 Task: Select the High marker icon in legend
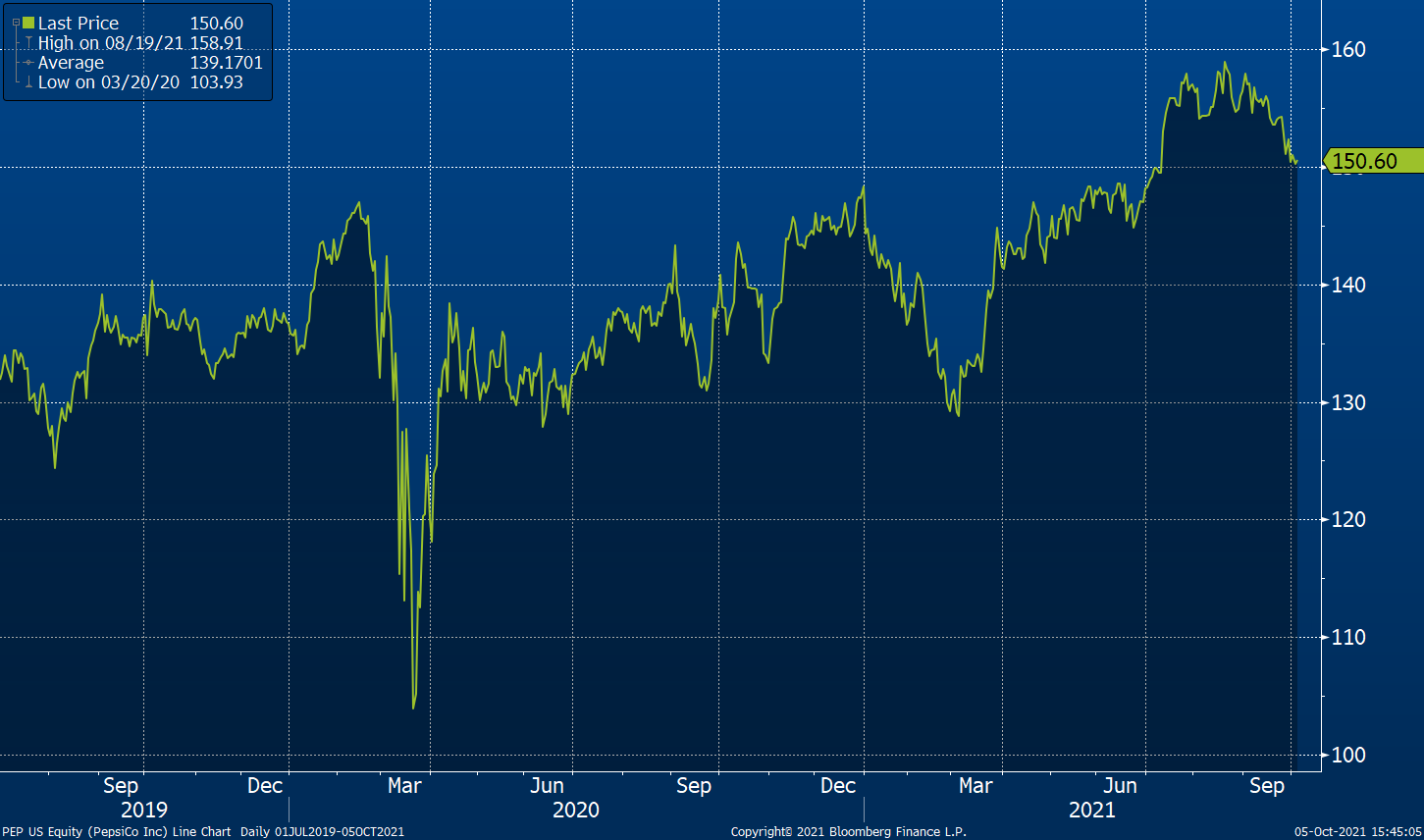(28, 43)
